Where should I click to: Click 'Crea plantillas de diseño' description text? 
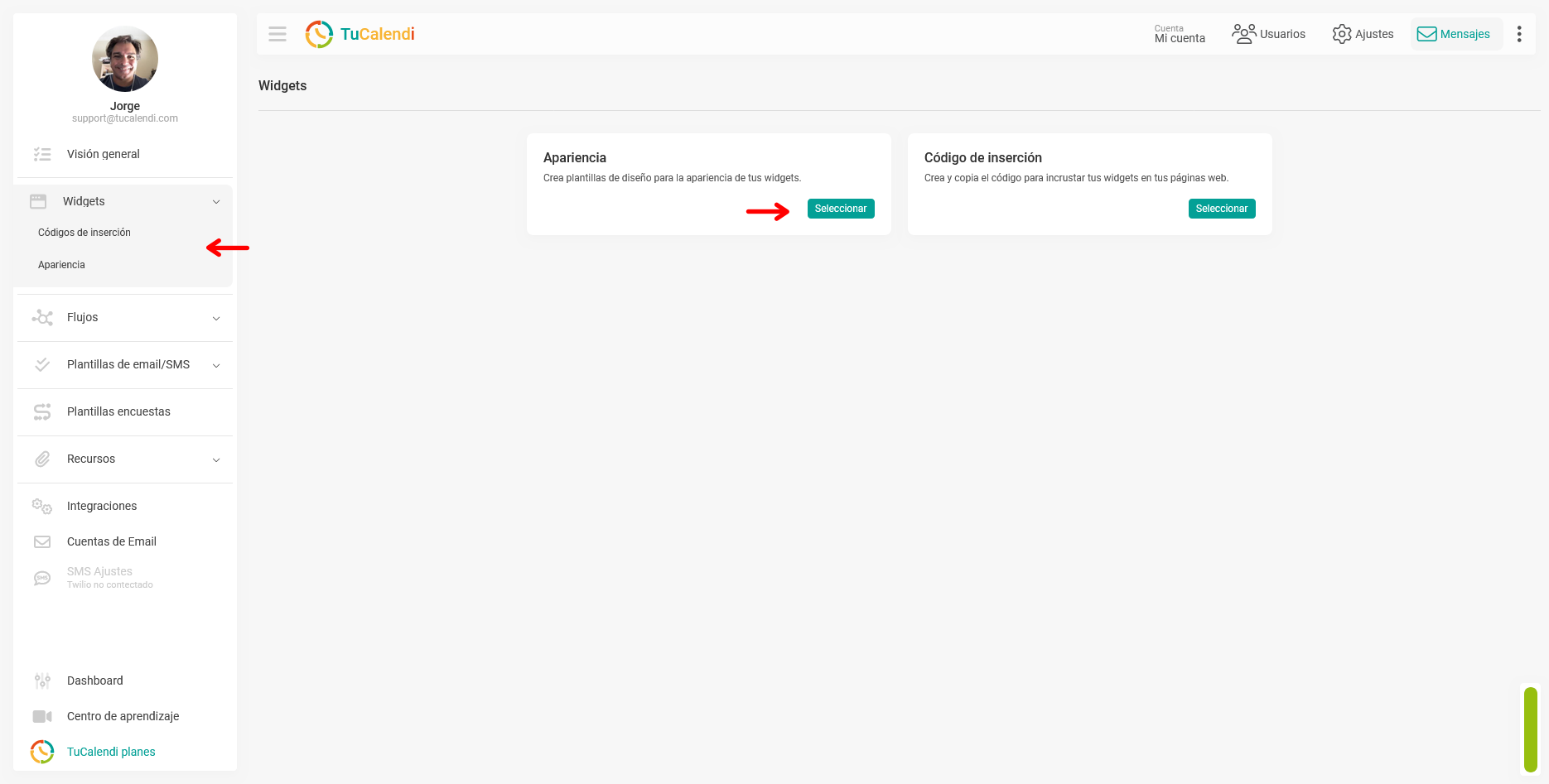[x=673, y=178]
